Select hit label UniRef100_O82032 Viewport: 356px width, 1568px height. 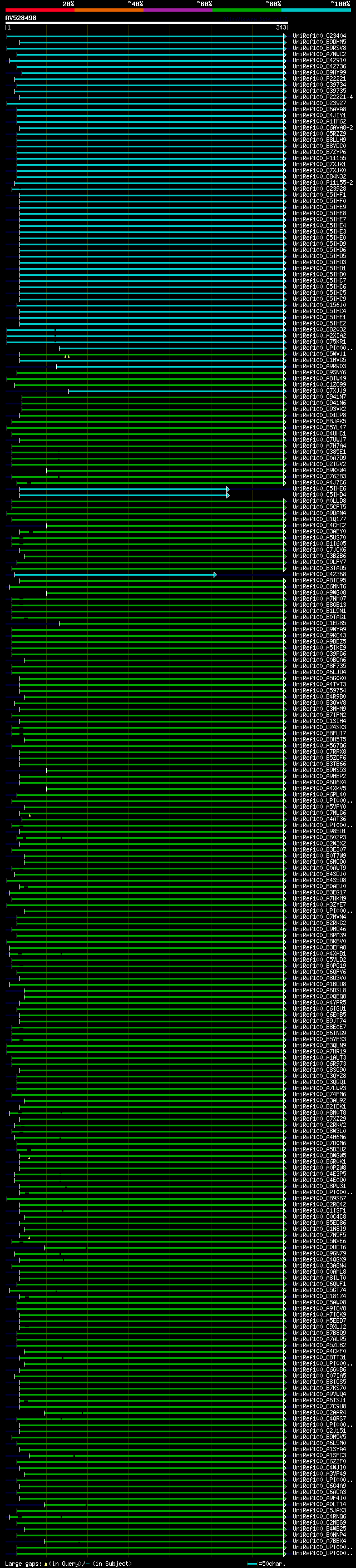point(319,329)
